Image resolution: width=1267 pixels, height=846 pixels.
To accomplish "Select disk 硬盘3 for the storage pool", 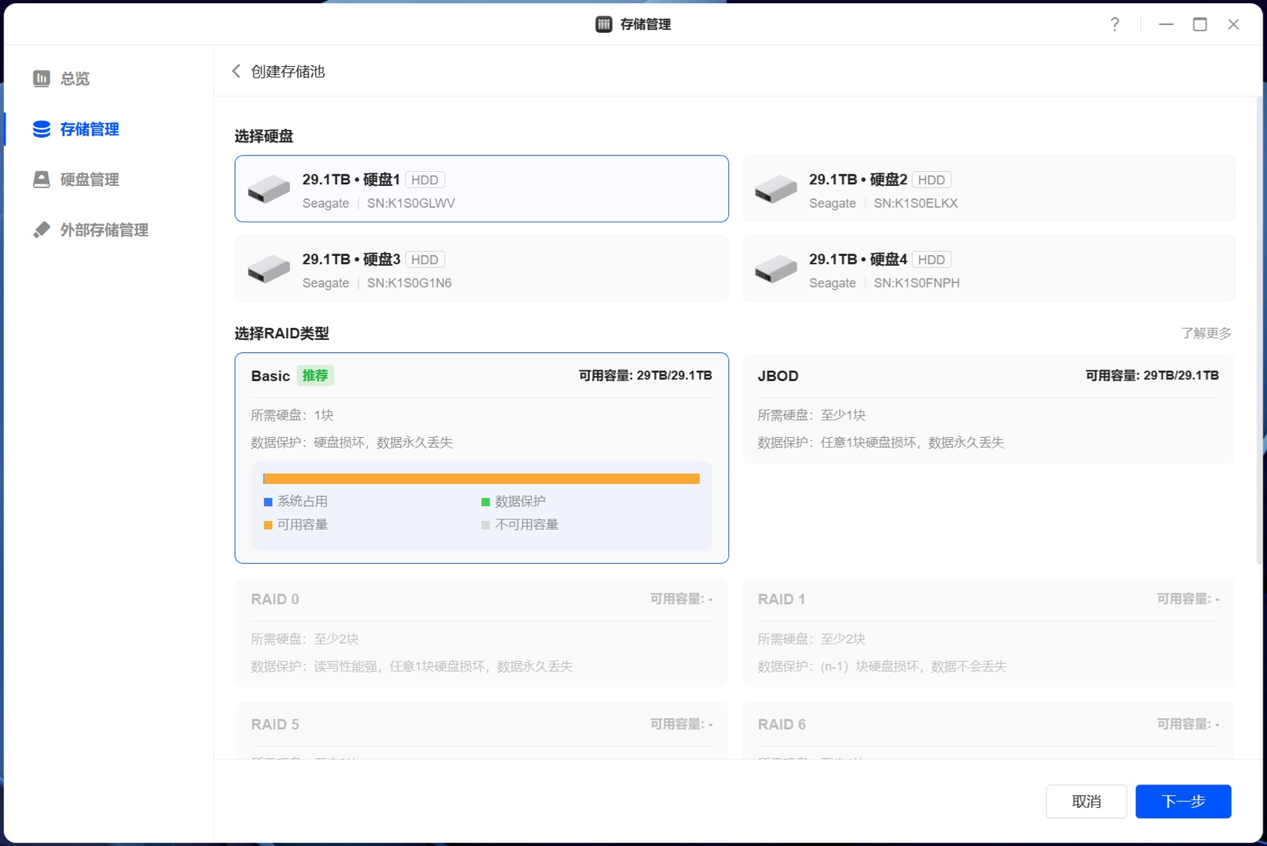I will 481,268.
